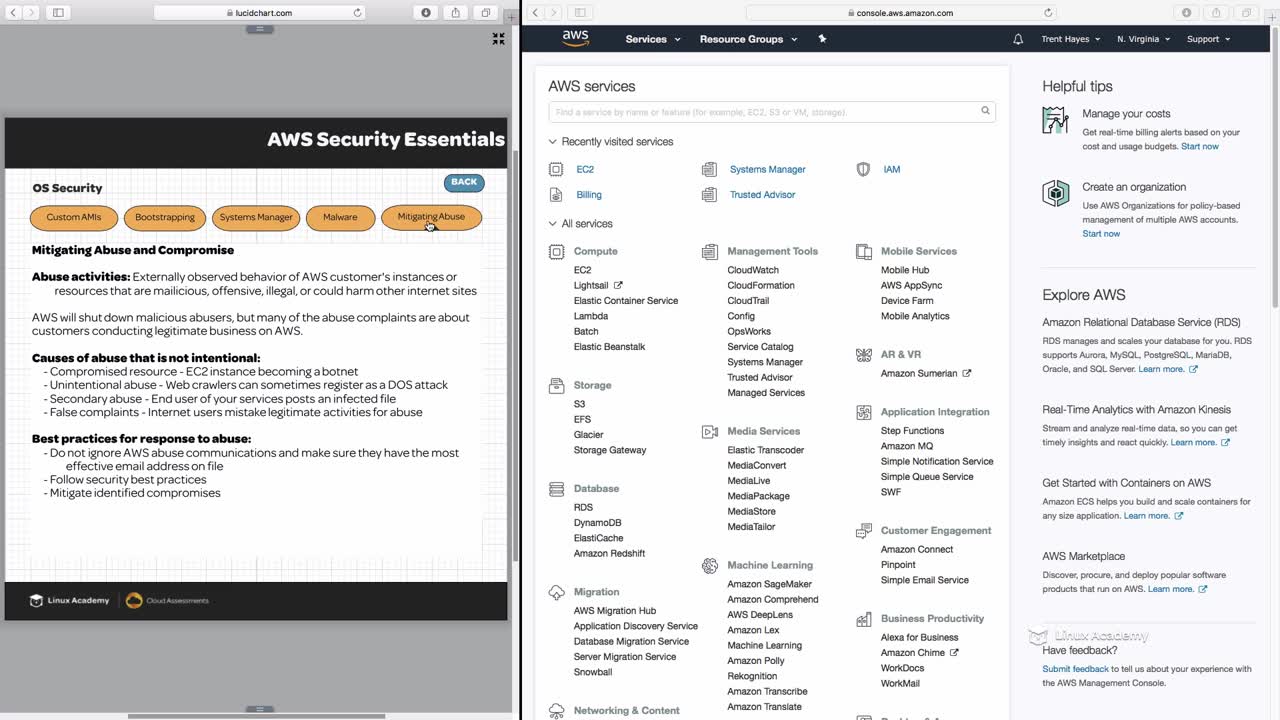The height and width of the screenshot is (720, 1280).
Task: Click the console.aws.amazon.com address bar
Action: click(x=900, y=13)
